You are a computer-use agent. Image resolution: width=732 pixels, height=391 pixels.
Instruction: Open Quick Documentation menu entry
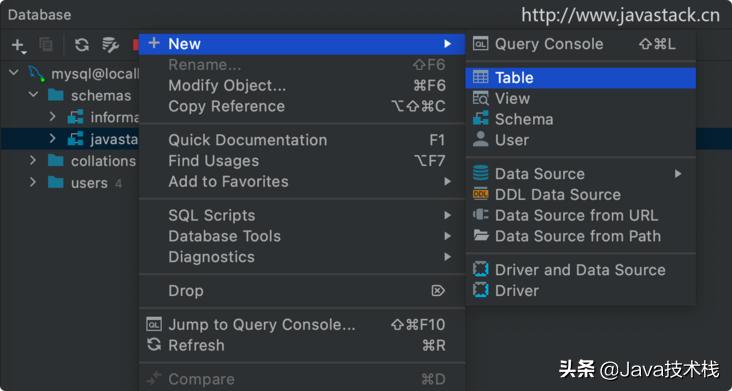pyautogui.click(x=302, y=140)
